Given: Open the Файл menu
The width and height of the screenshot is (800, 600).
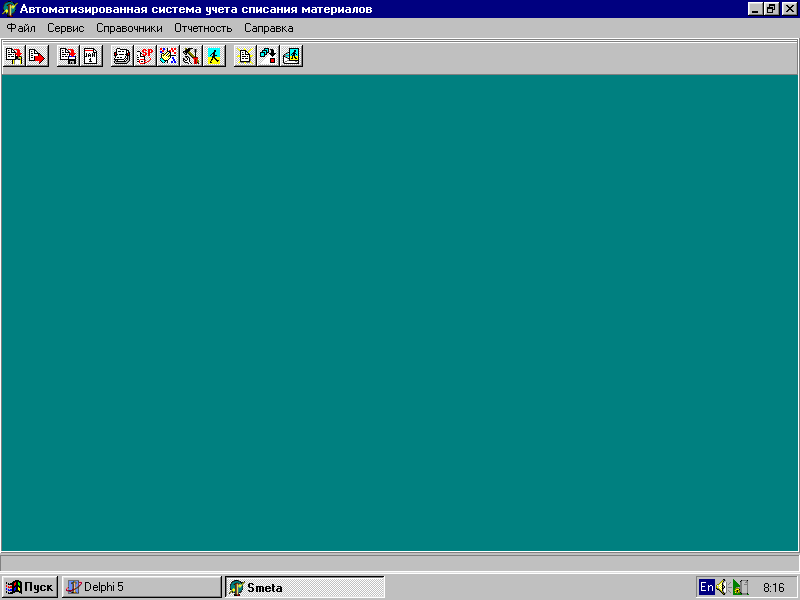Looking at the screenshot, I should [21, 28].
